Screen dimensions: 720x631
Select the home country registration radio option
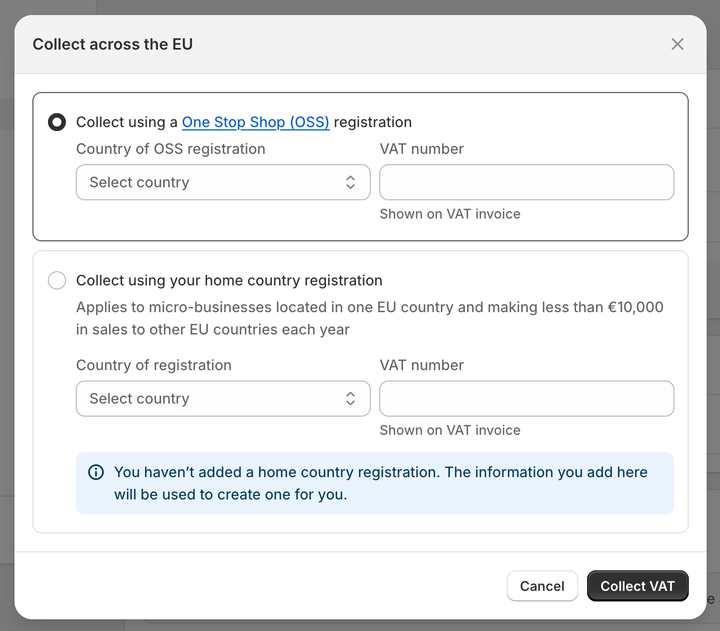tap(57, 280)
